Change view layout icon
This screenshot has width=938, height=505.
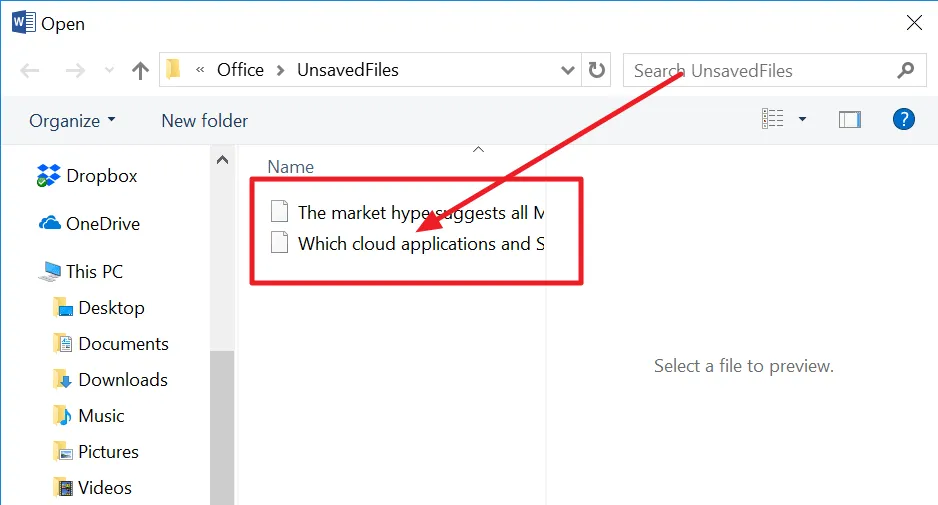[772, 119]
